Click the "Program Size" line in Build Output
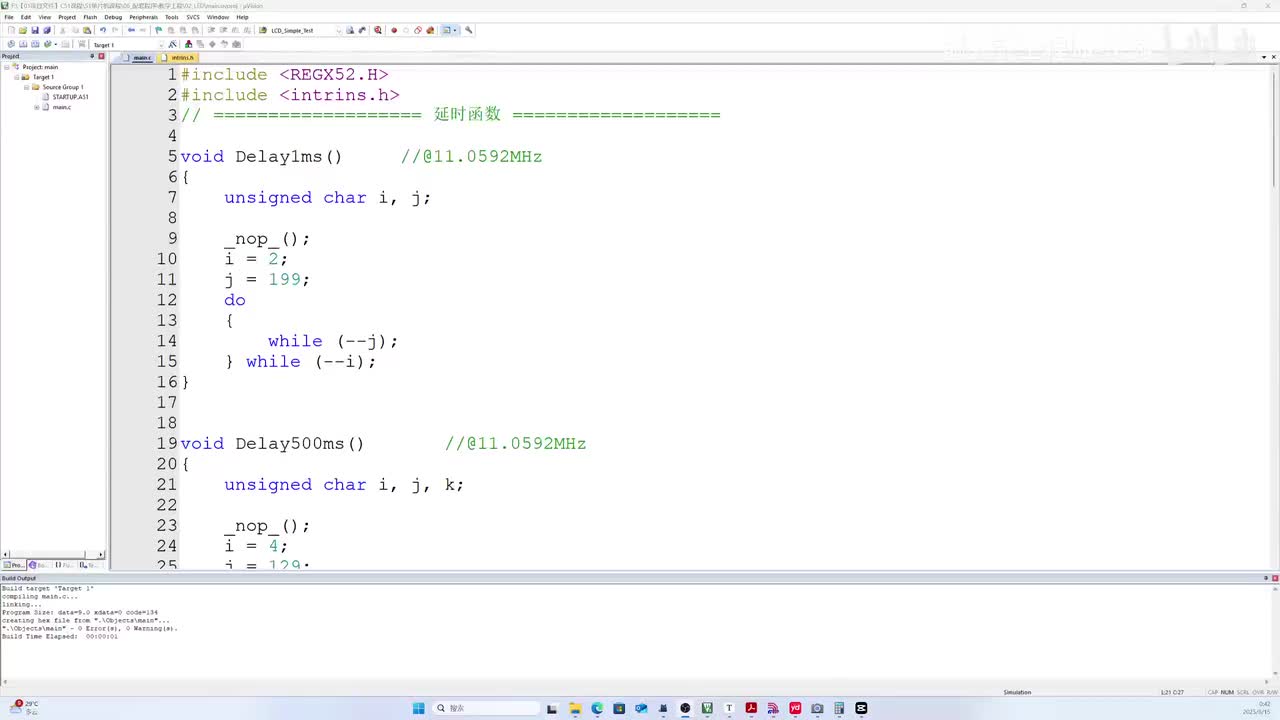1280x720 pixels. tap(80, 612)
